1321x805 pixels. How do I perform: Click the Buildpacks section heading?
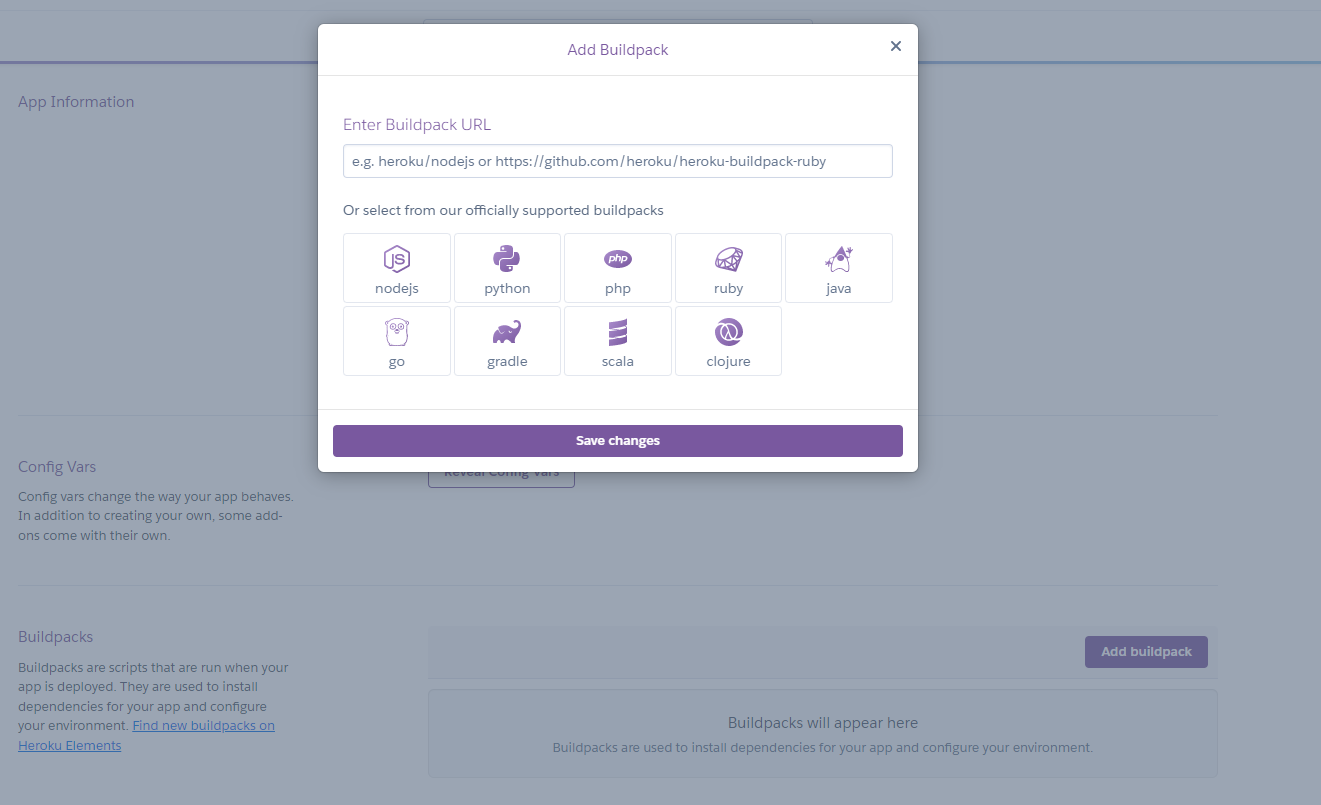56,637
